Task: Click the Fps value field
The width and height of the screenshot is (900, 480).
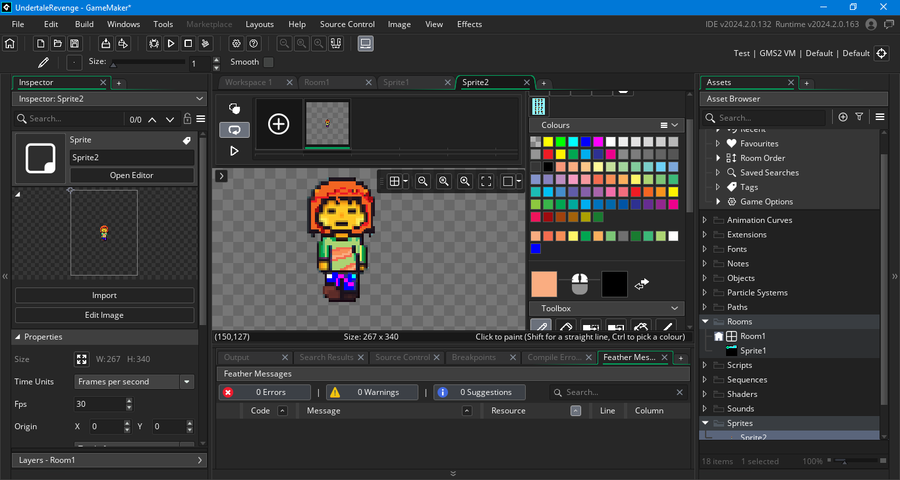Action: coord(99,404)
